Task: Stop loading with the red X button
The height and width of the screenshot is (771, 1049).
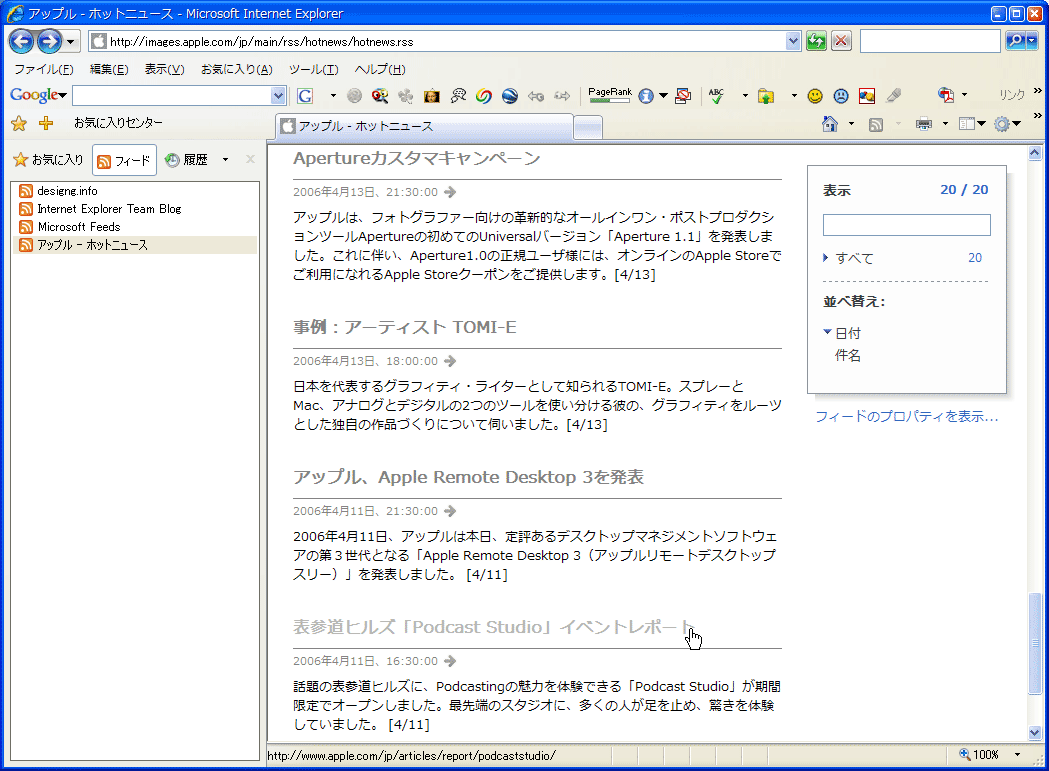Action: pyautogui.click(x=841, y=41)
